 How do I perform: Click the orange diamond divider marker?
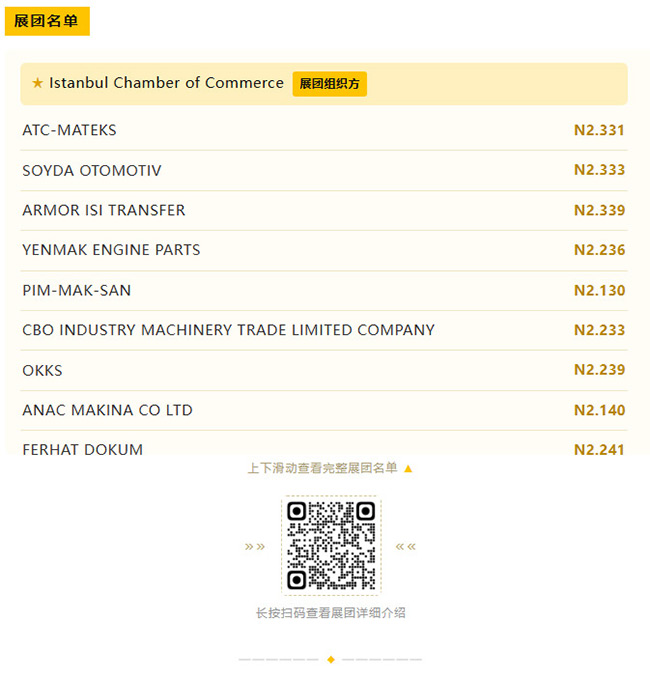click(331, 659)
